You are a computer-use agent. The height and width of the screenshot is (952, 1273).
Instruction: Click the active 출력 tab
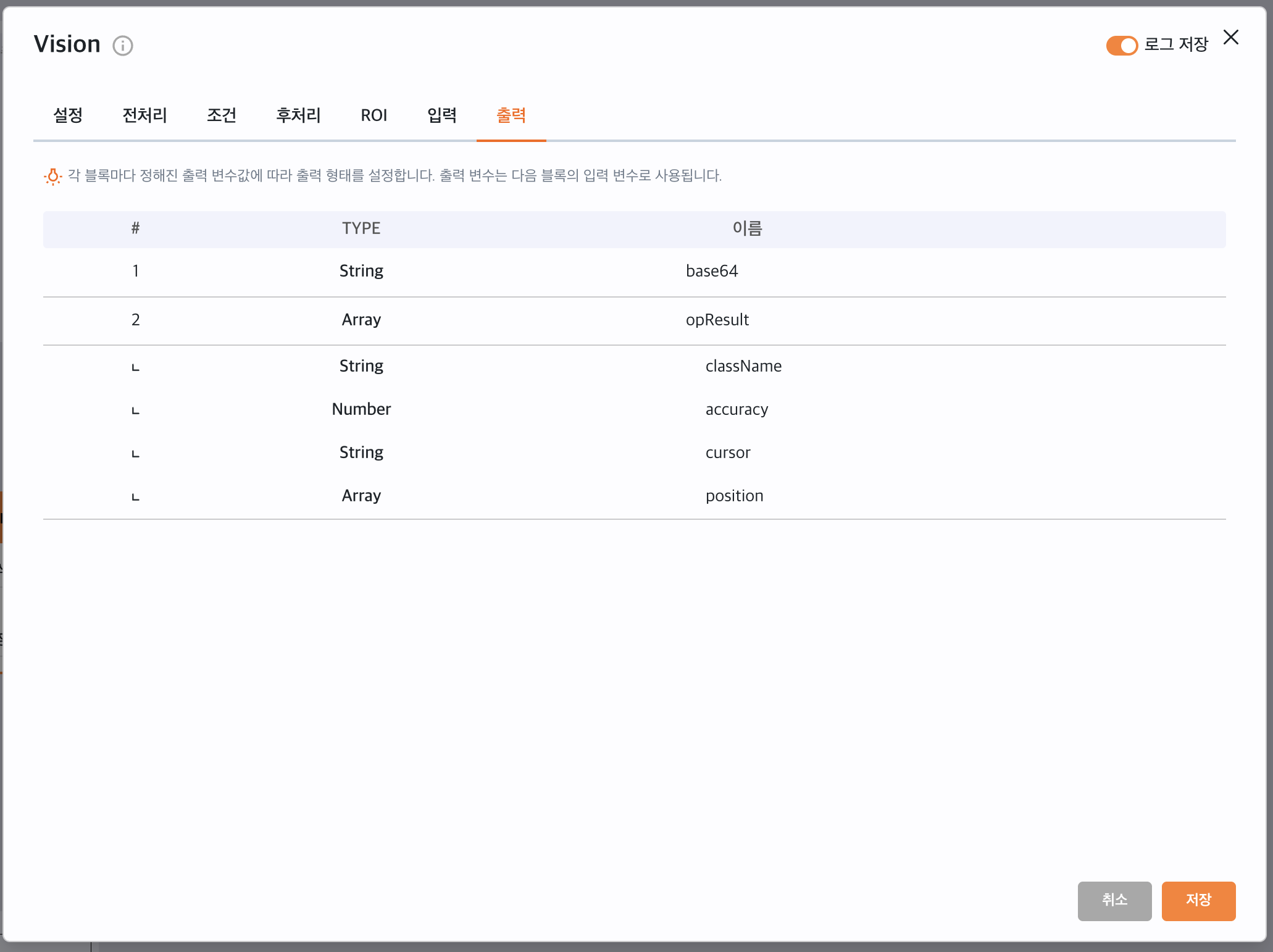click(x=511, y=115)
